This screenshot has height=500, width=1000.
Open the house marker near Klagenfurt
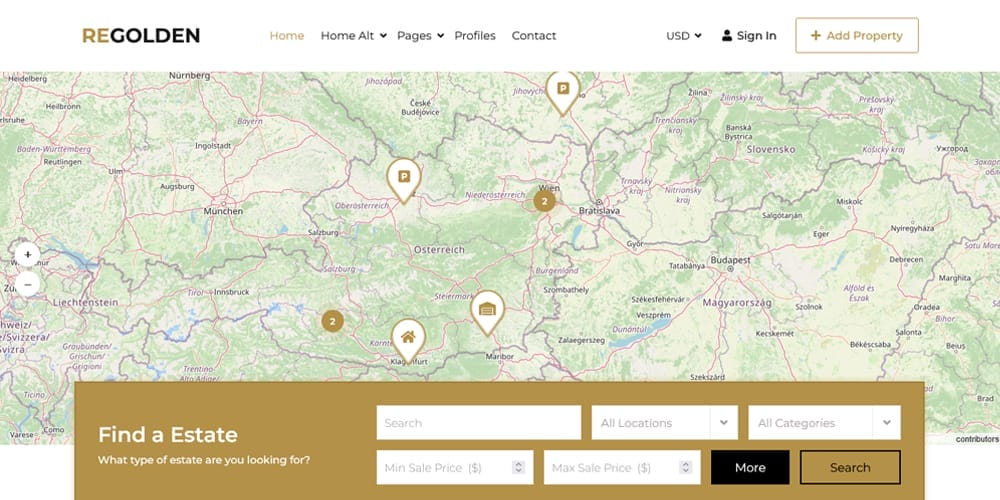408,337
